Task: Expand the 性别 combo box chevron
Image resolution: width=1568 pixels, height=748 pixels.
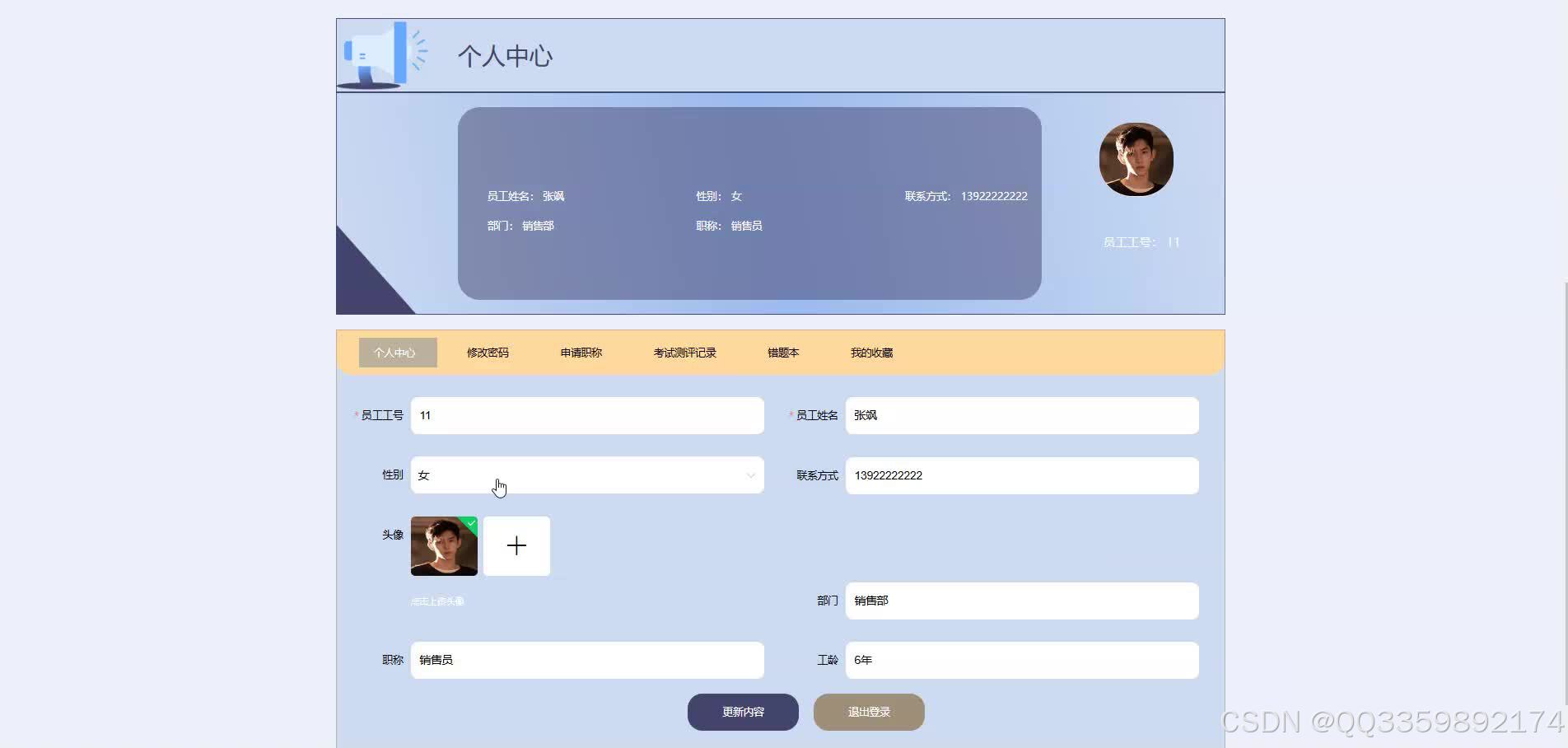Action: click(x=749, y=475)
